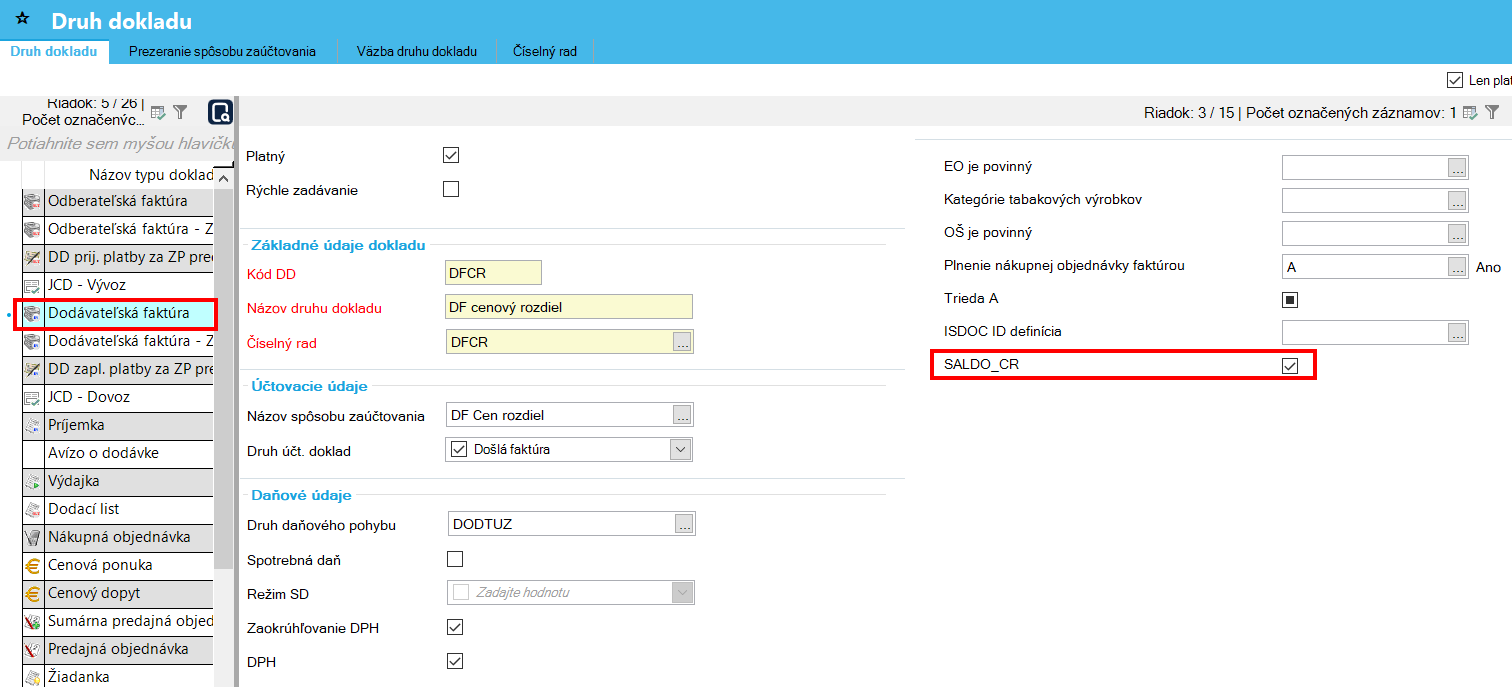Open filter funnel icon in left list header
This screenshot has height=687, width=1512.
click(180, 112)
